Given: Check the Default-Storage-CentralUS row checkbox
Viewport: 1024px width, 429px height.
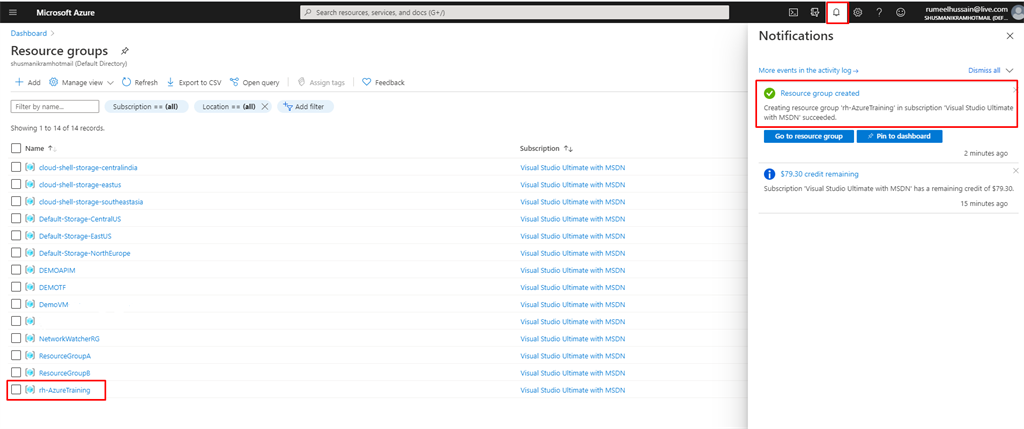Looking at the screenshot, I should pos(16,219).
